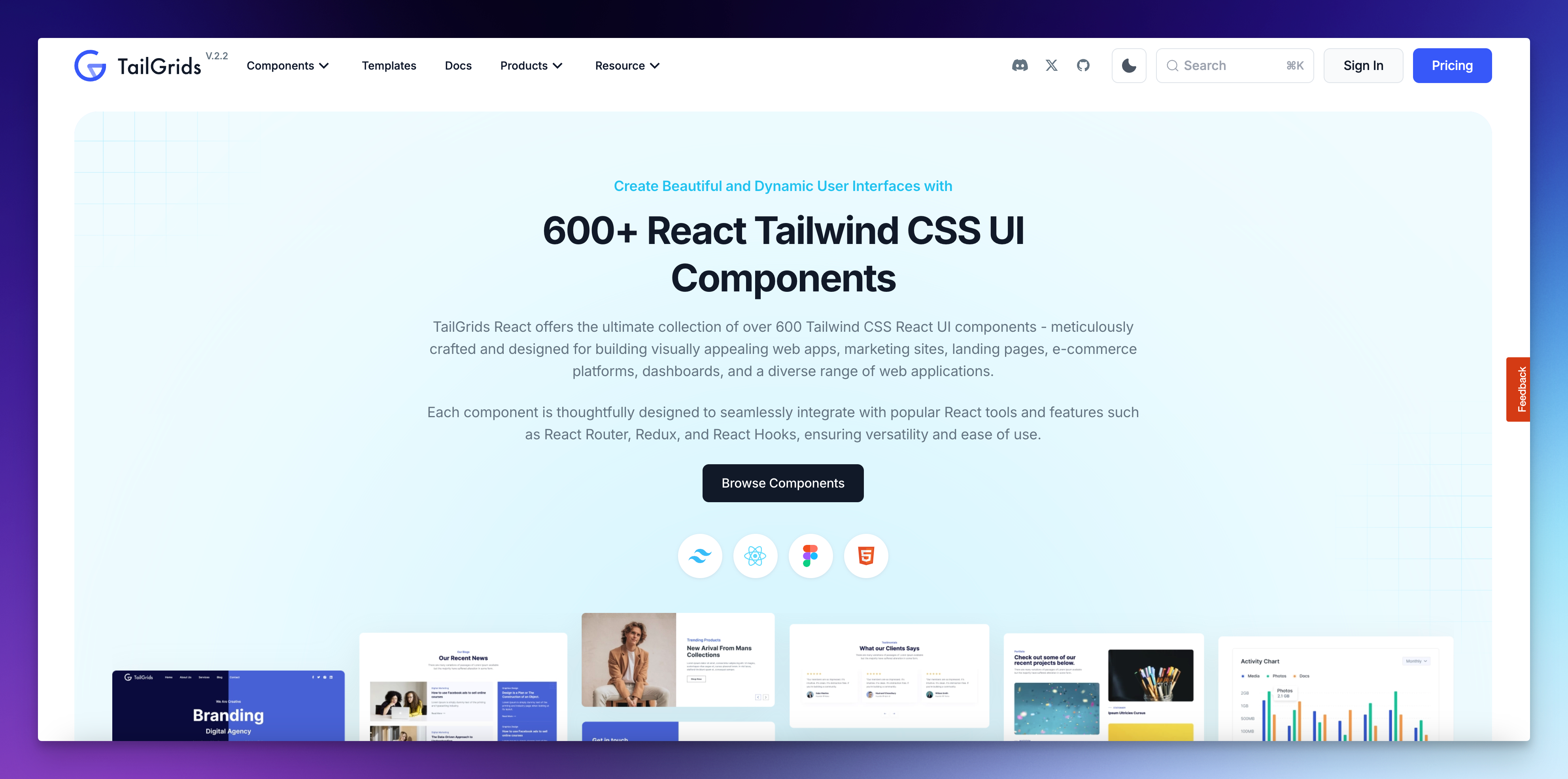Click the TailGrids logo
This screenshot has height=779, width=1568.
[140, 65]
